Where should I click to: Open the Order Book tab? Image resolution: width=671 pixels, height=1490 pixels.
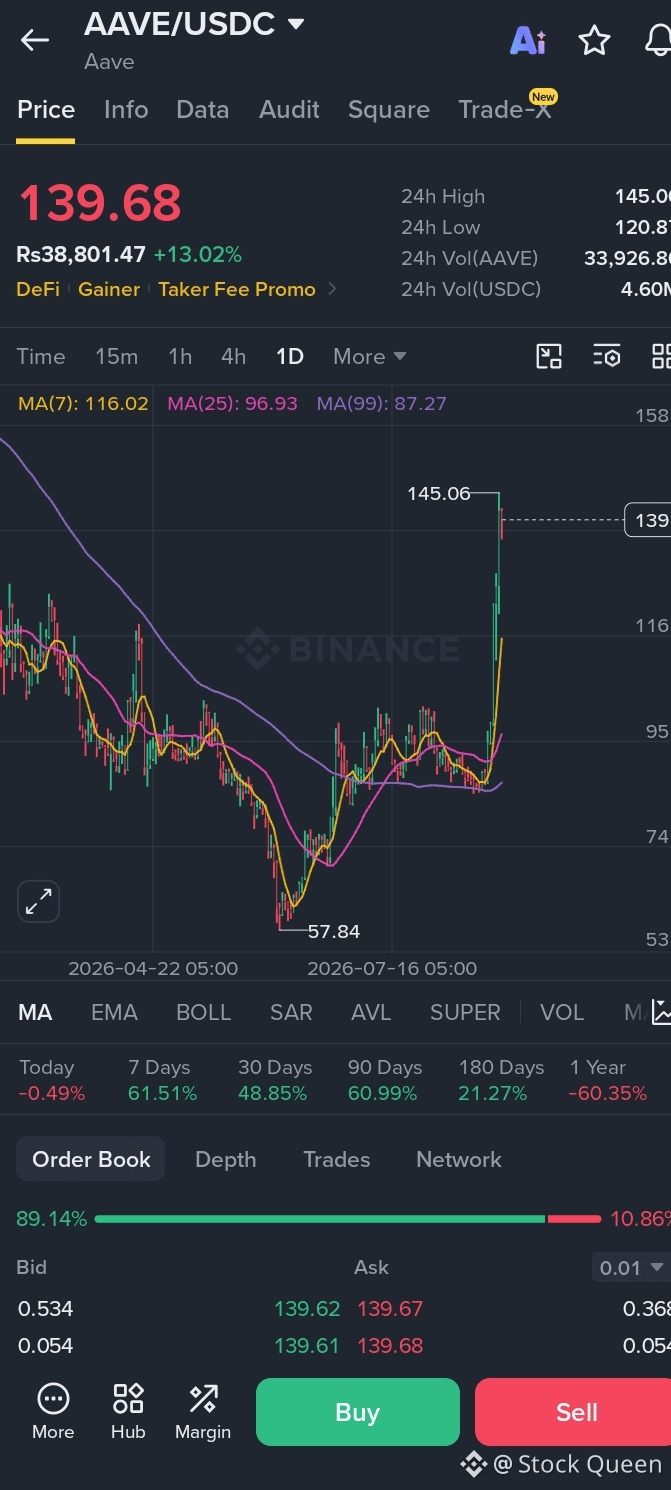point(91,1159)
